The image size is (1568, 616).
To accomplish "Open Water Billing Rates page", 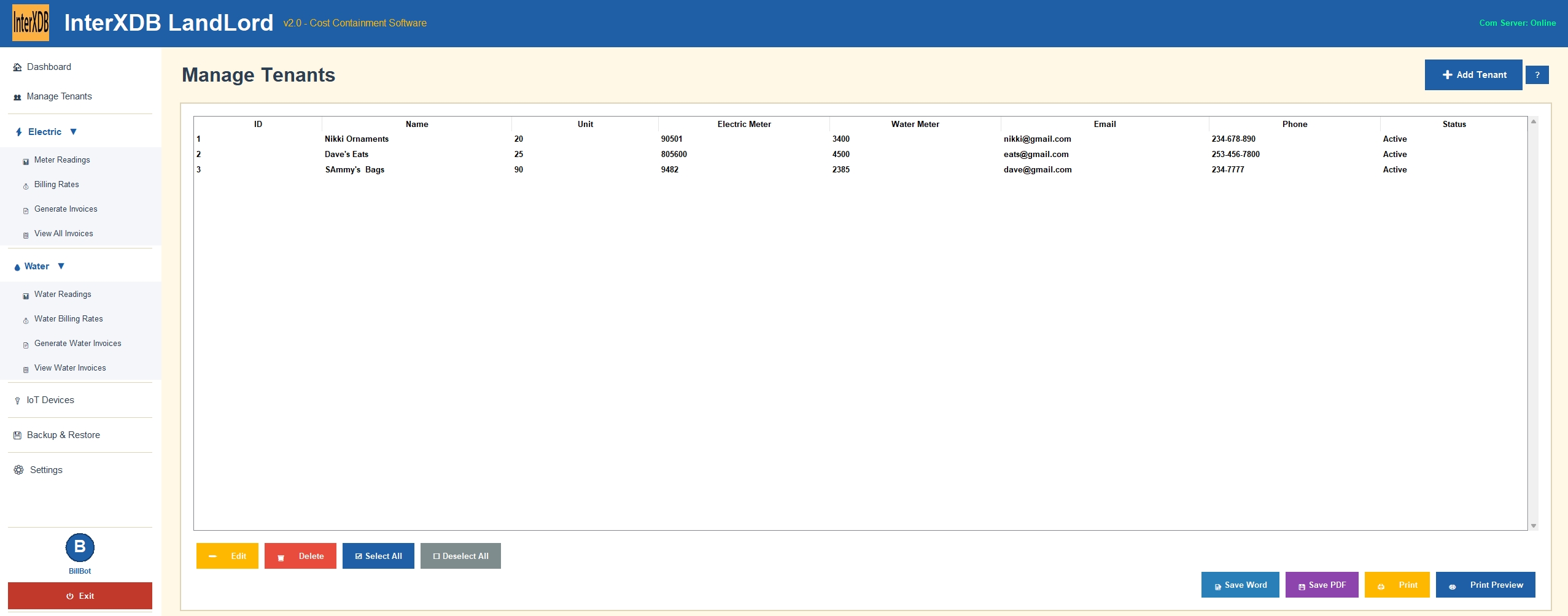I will pos(69,318).
